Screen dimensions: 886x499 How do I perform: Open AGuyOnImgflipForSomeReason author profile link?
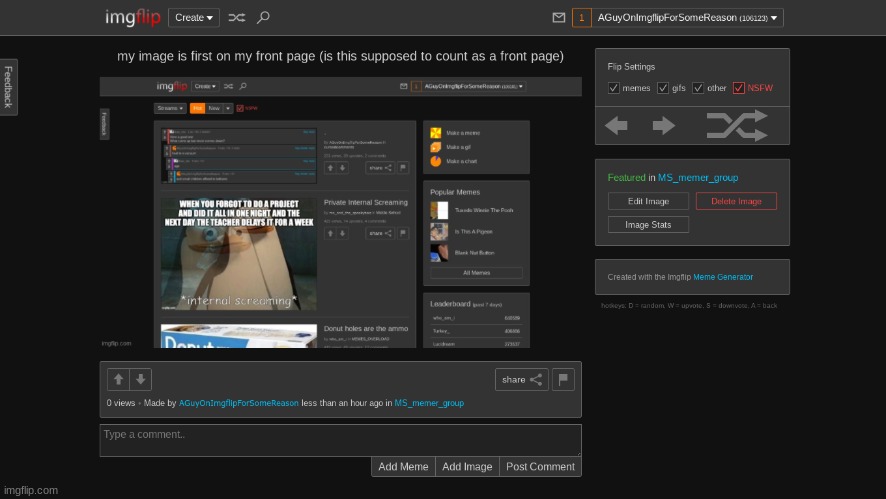pos(238,403)
